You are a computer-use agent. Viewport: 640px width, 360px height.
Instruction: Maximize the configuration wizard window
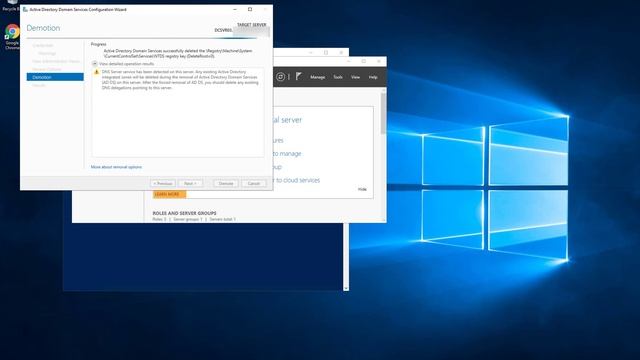pyautogui.click(x=250, y=9)
